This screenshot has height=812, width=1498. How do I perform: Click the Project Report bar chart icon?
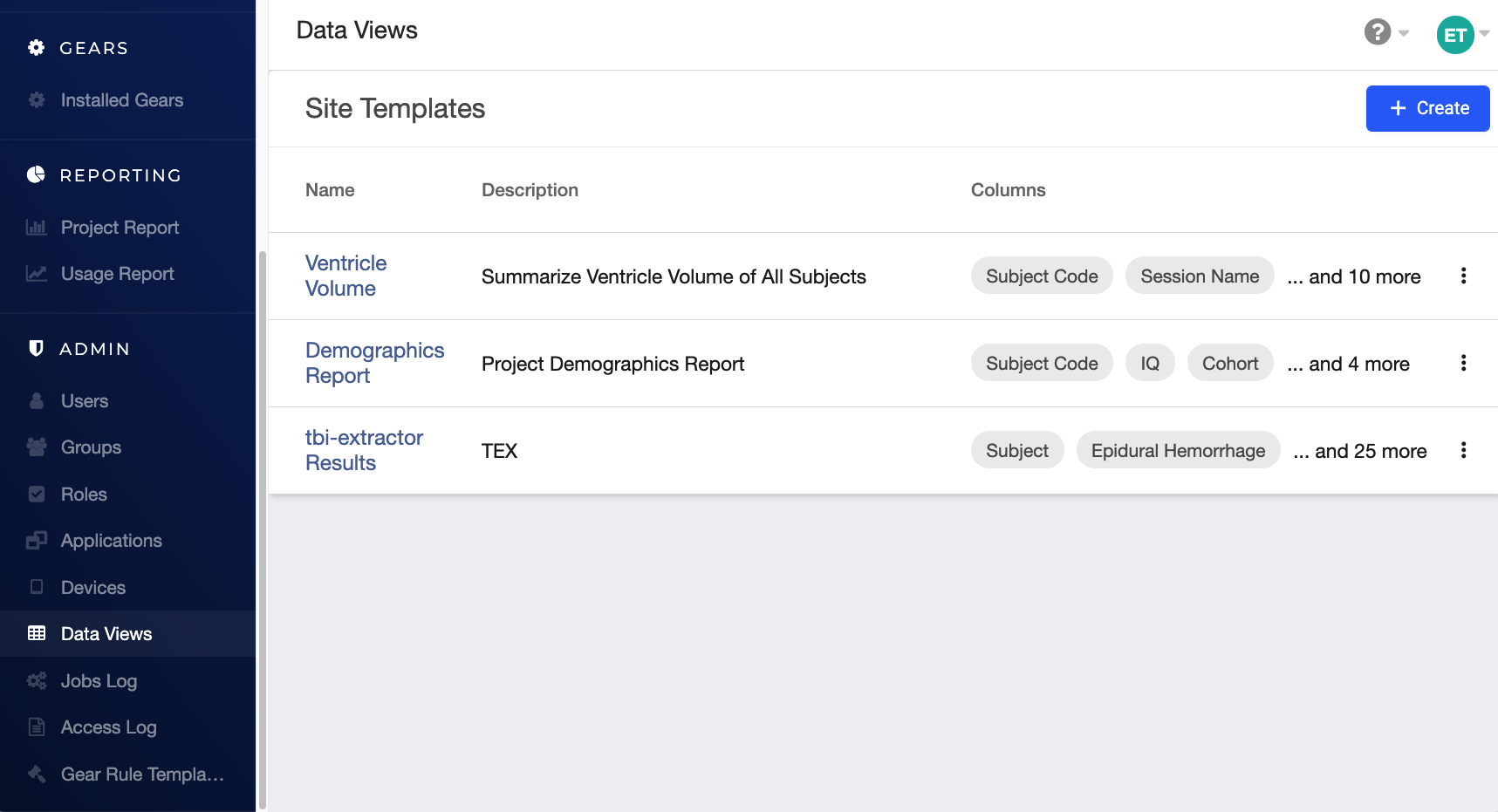[x=36, y=227]
